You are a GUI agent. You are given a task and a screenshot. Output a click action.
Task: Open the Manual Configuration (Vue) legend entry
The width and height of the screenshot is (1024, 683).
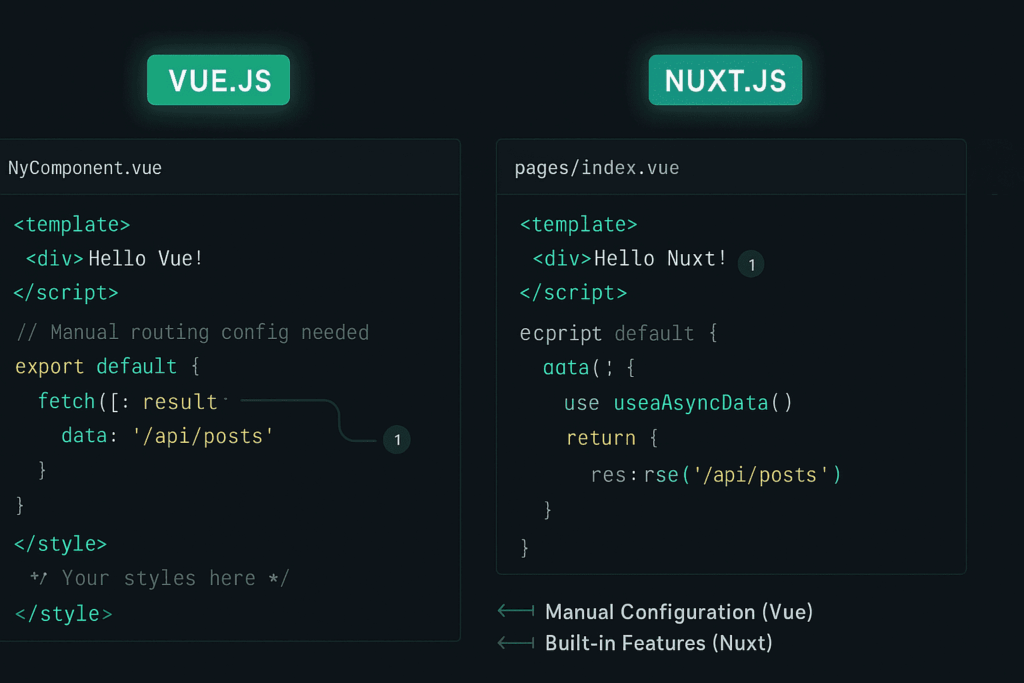(x=678, y=611)
